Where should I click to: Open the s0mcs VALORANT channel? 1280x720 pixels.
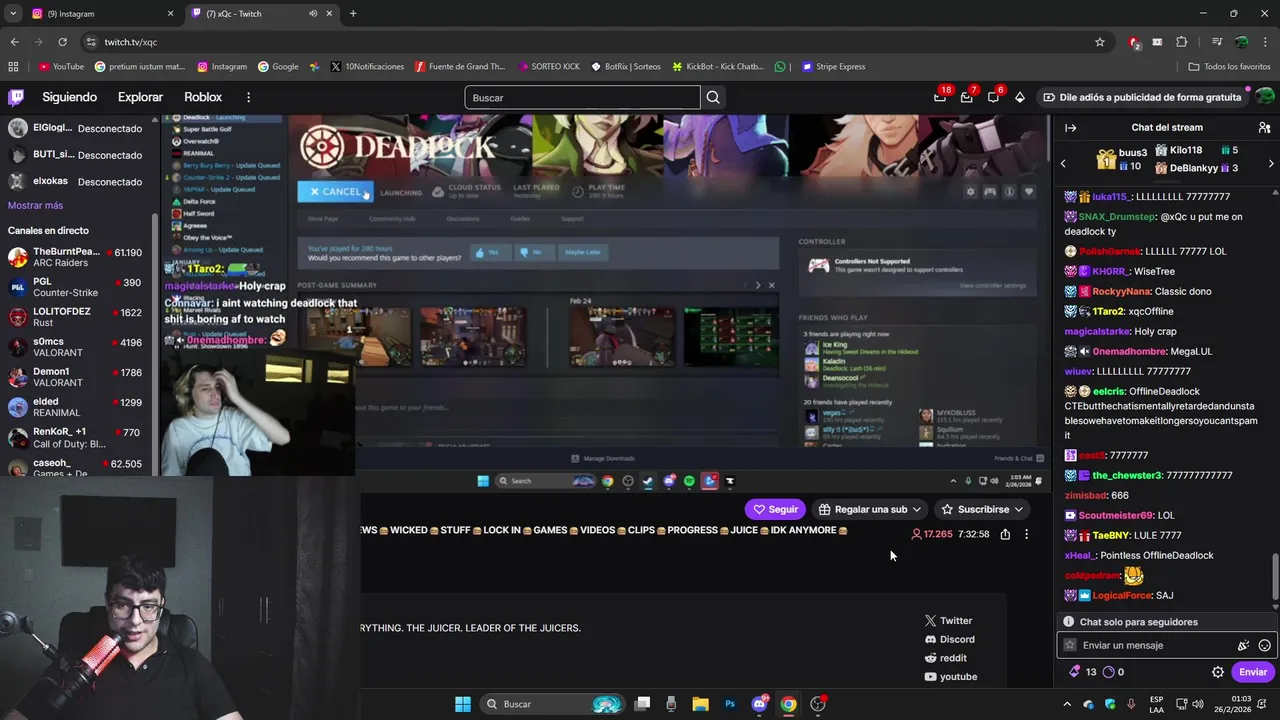coord(76,347)
